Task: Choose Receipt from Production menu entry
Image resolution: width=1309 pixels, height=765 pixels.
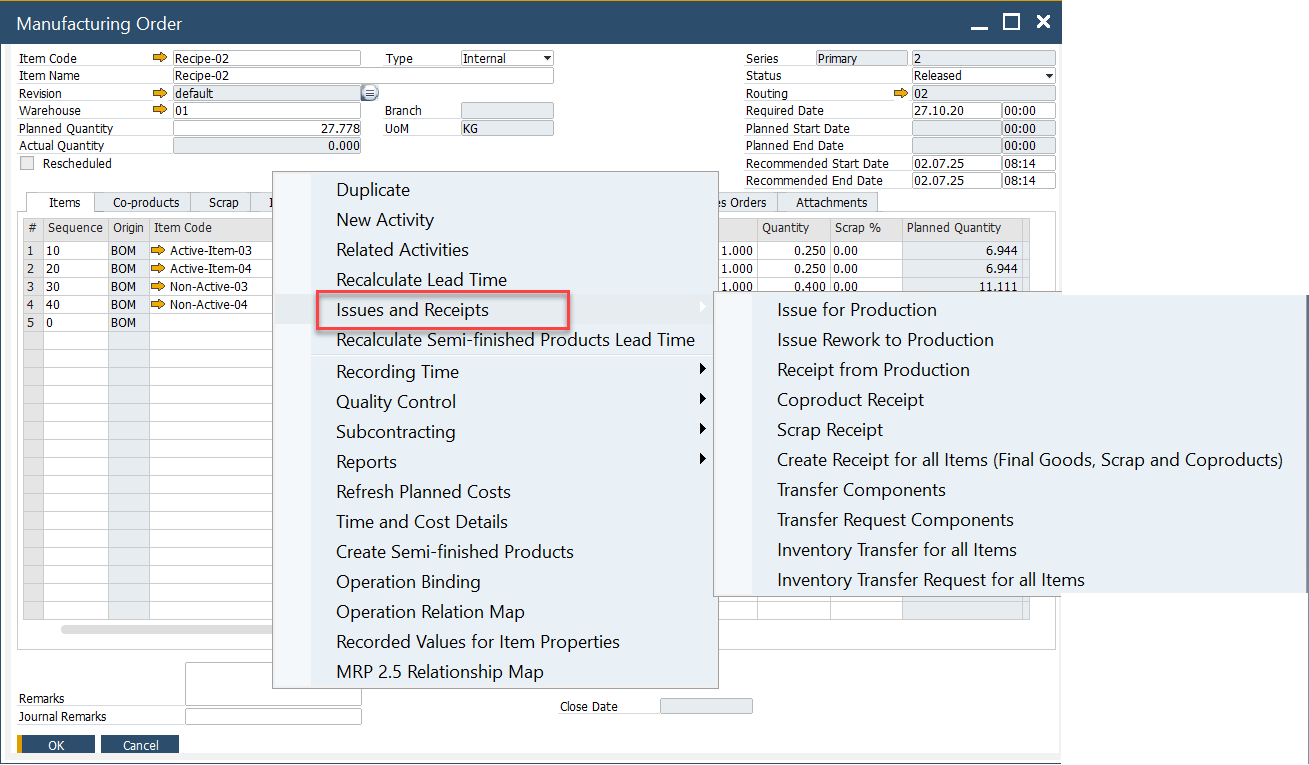Action: [873, 370]
